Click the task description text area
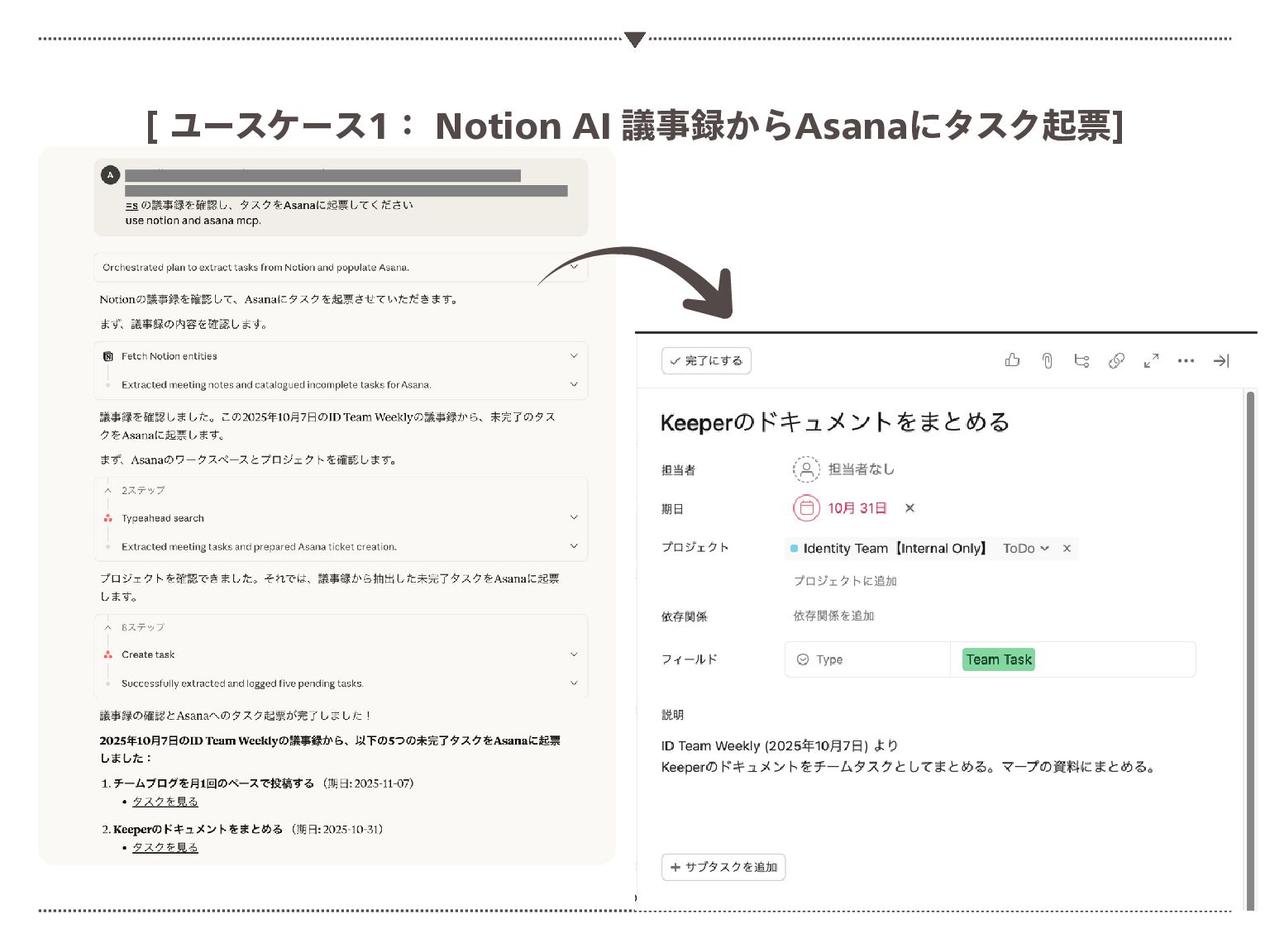This screenshot has height=952, width=1270. click(910, 756)
